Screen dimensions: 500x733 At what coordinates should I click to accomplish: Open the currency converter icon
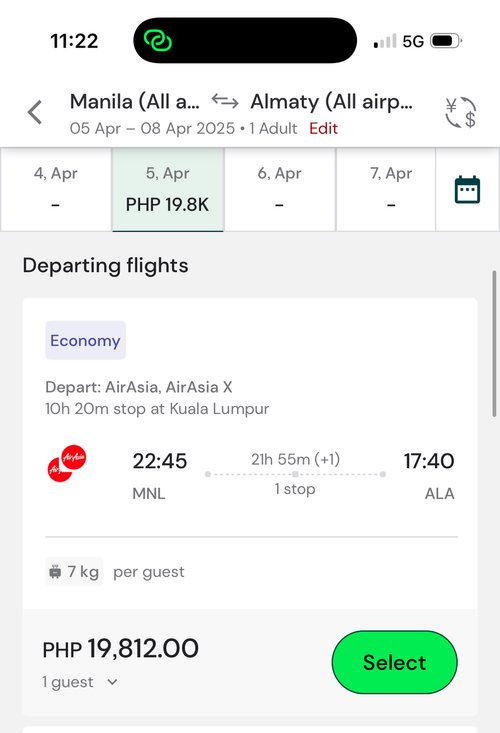[460, 113]
